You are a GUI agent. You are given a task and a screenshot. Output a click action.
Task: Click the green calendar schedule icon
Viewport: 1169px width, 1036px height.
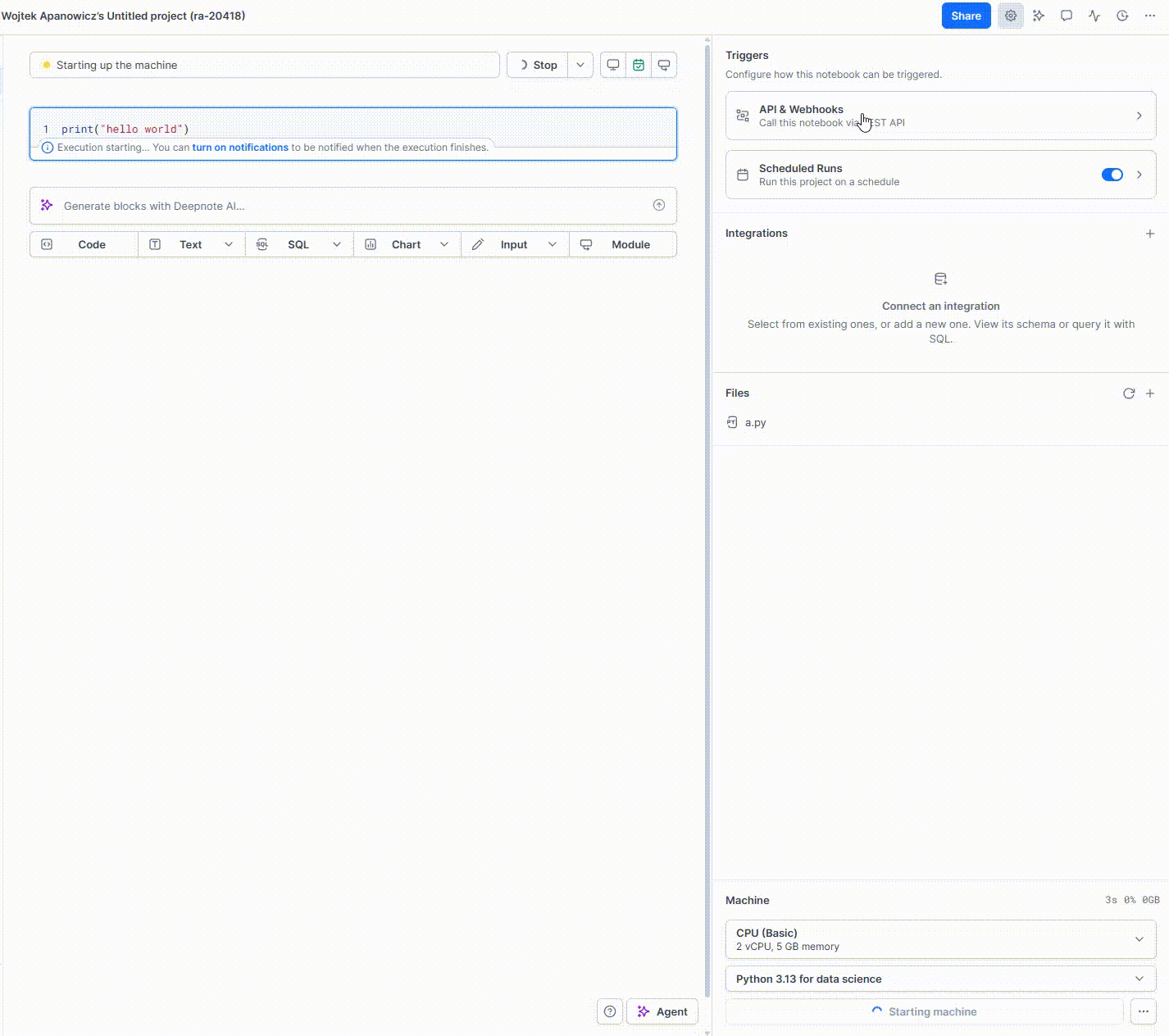(639, 65)
